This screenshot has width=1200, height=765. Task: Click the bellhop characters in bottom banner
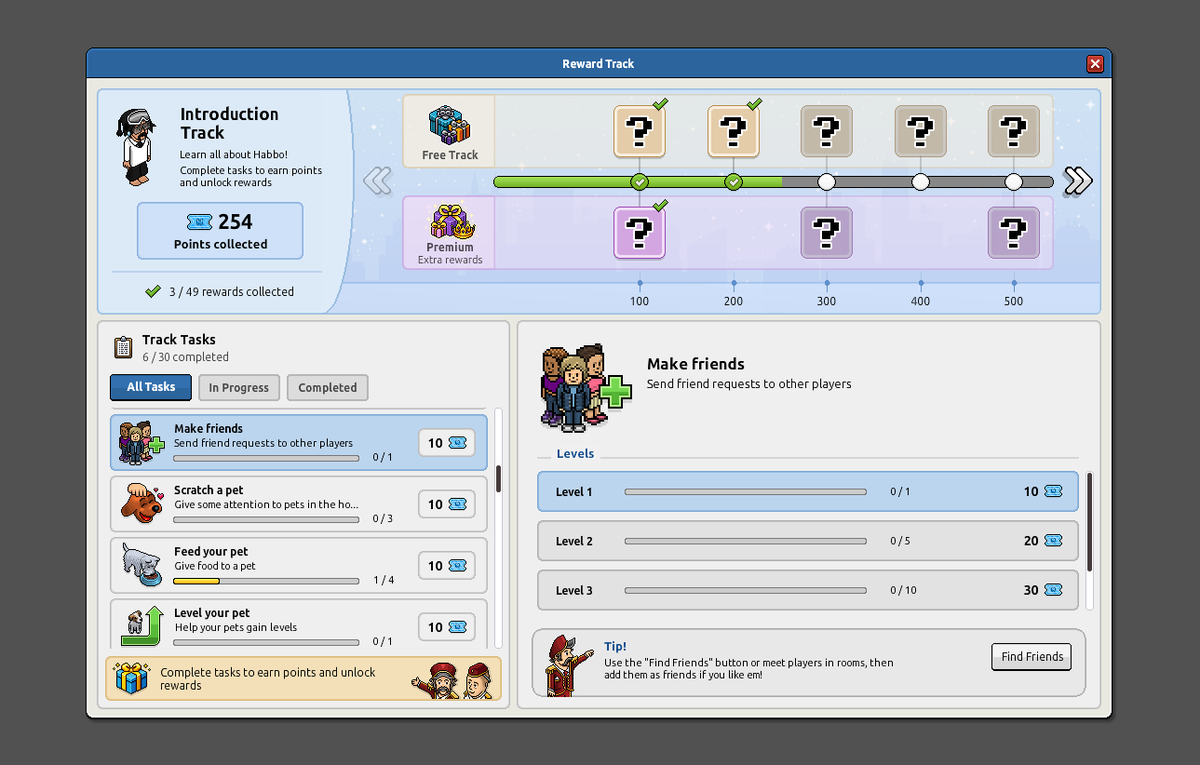pyautogui.click(x=452, y=680)
